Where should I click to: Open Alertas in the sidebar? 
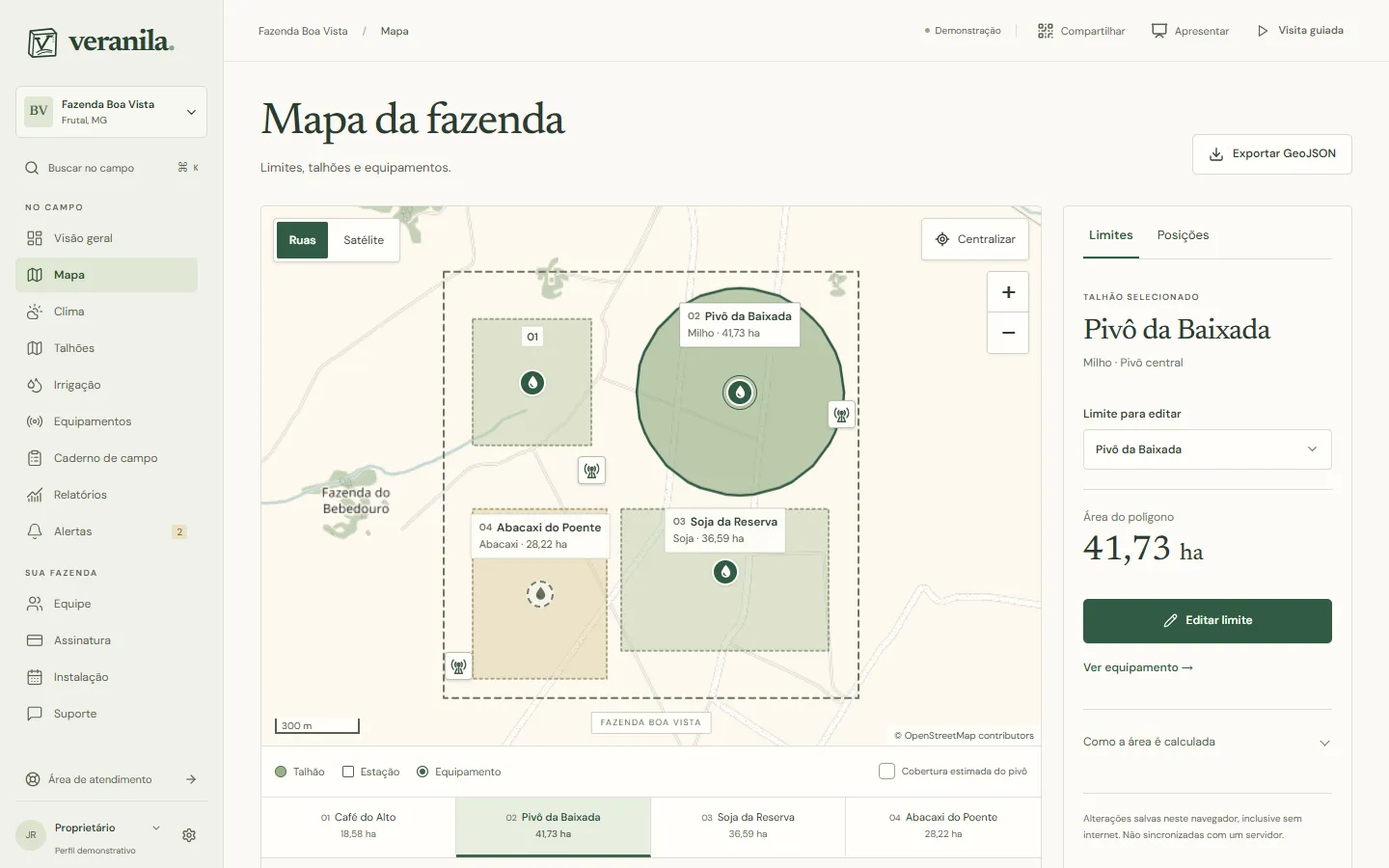[x=106, y=531]
